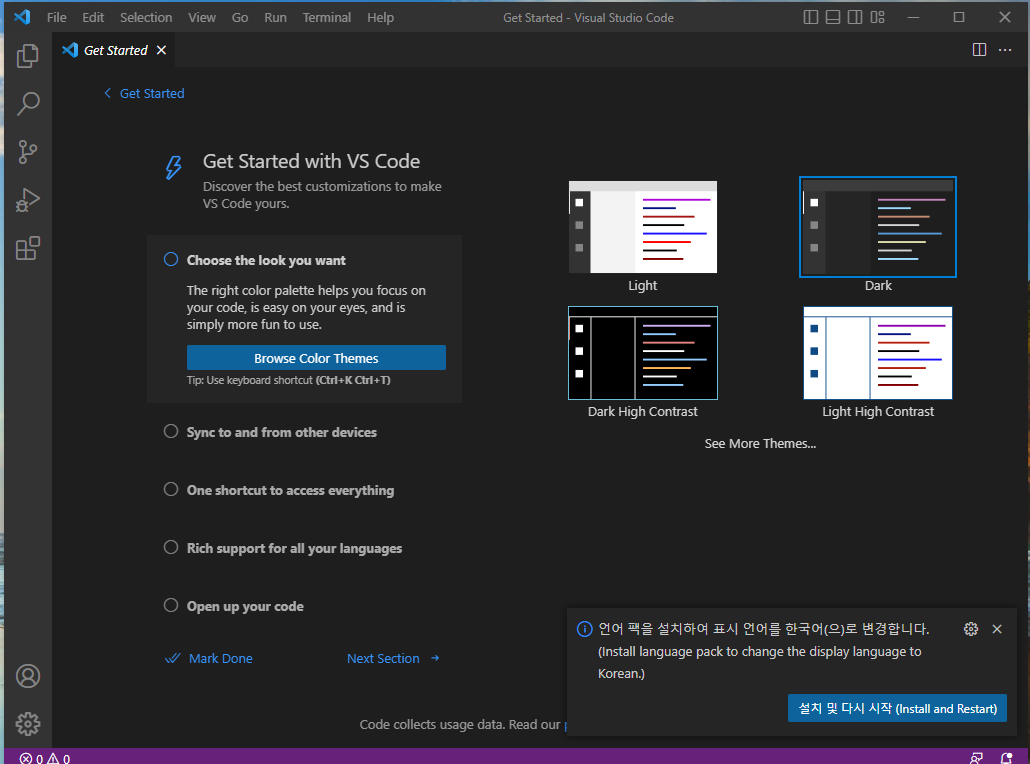Click Install and Restart button
This screenshot has height=764, width=1030.
click(x=897, y=708)
